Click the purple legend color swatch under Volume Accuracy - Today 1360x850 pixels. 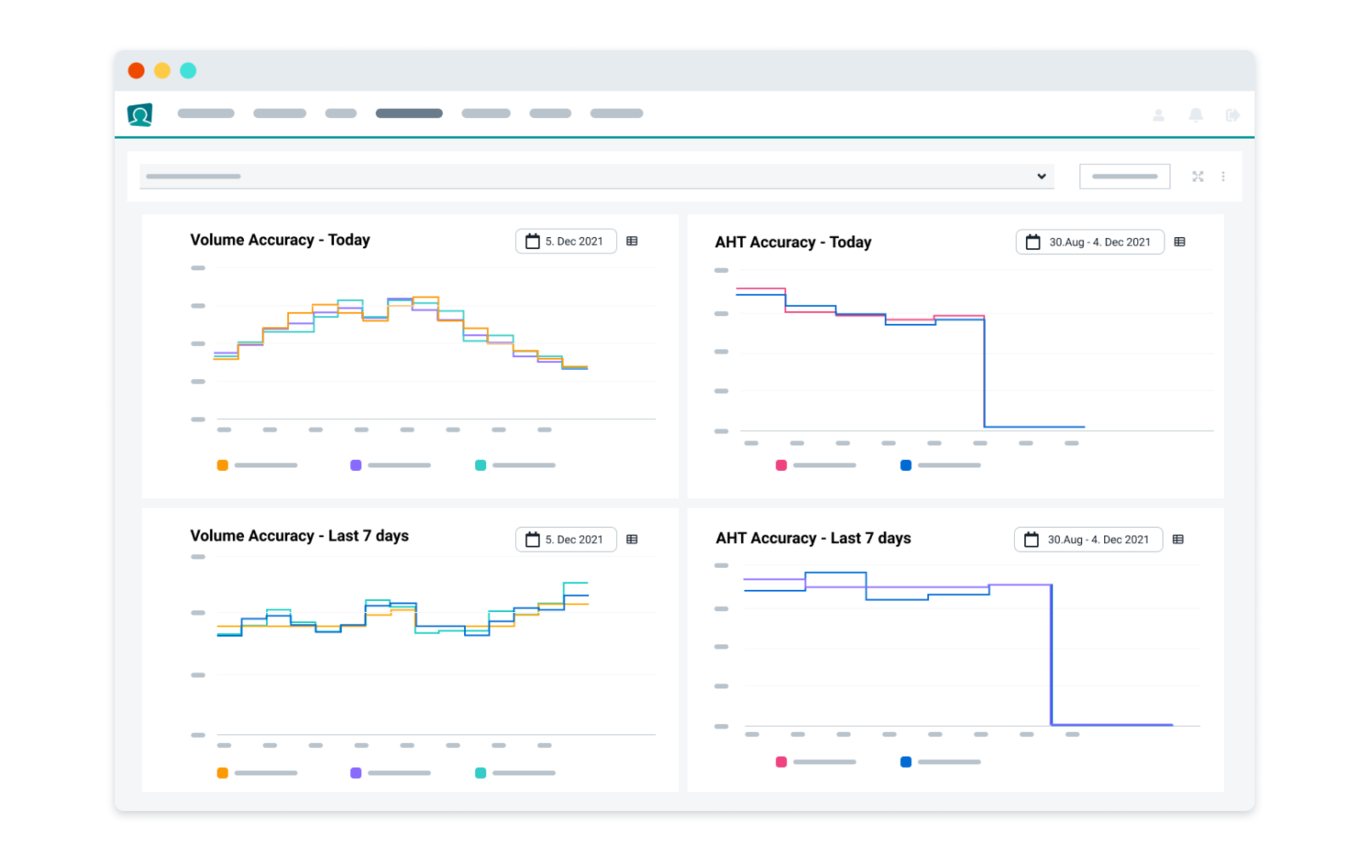pos(355,465)
